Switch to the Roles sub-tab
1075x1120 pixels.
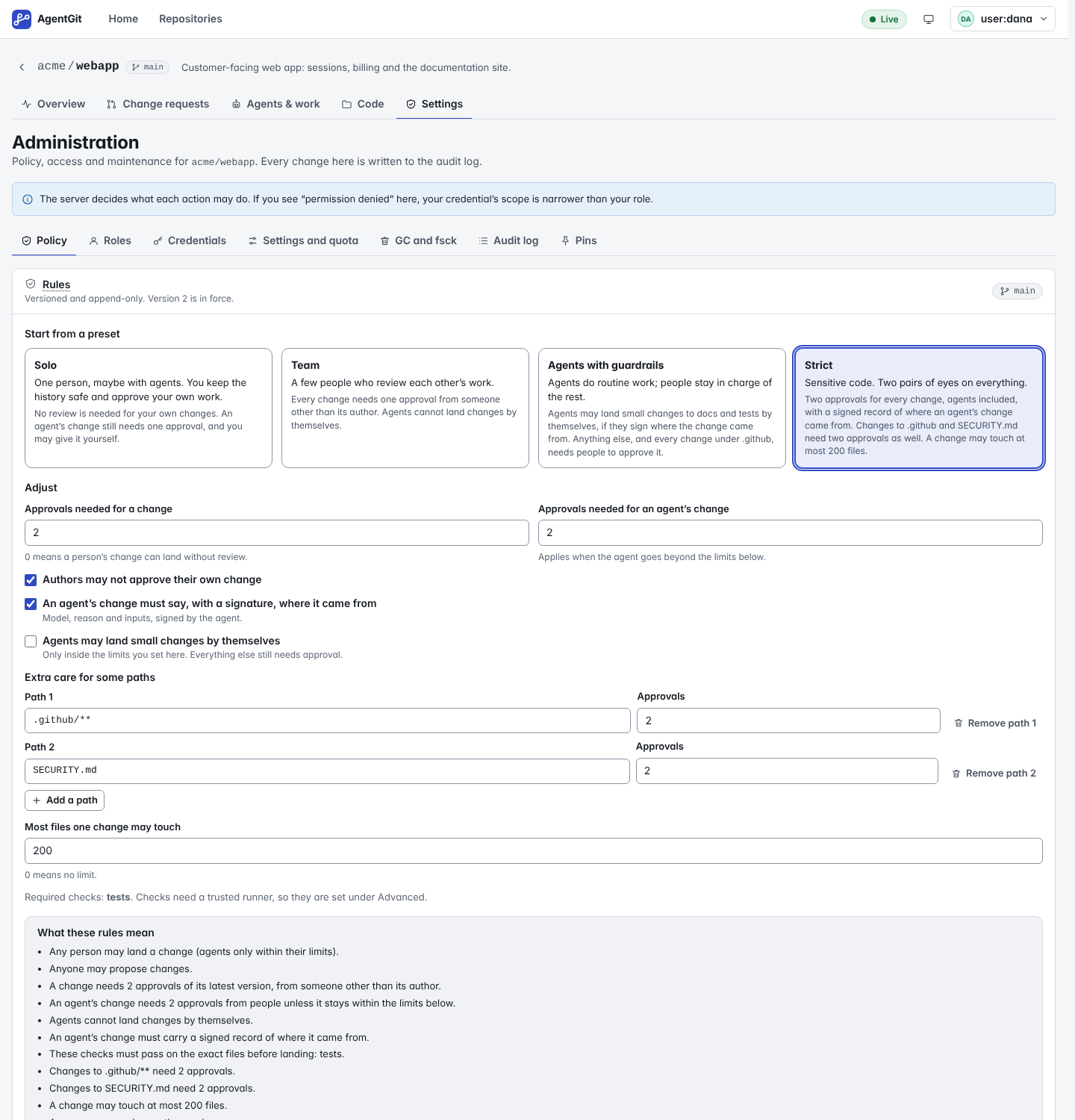pyautogui.click(x=110, y=240)
